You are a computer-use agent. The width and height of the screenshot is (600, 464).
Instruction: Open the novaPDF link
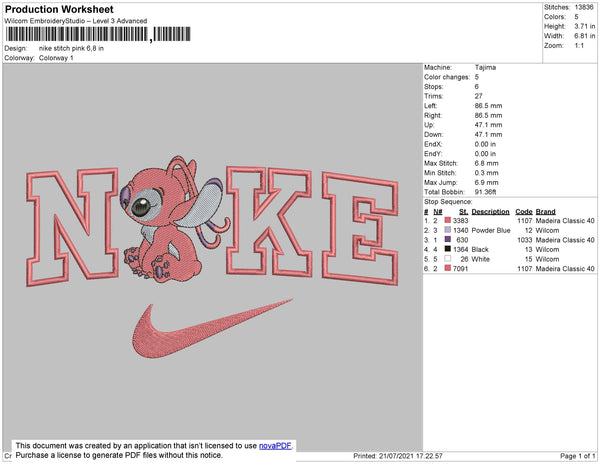click(x=275, y=446)
